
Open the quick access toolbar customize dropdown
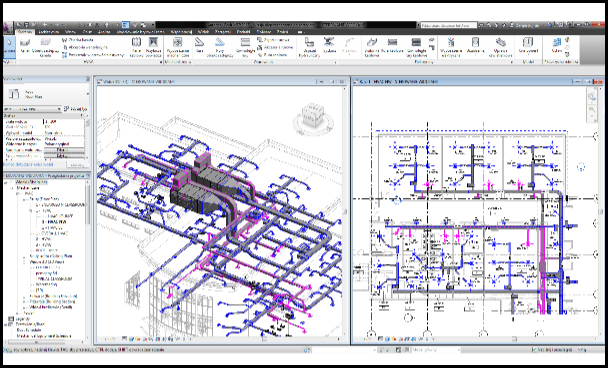(154, 25)
